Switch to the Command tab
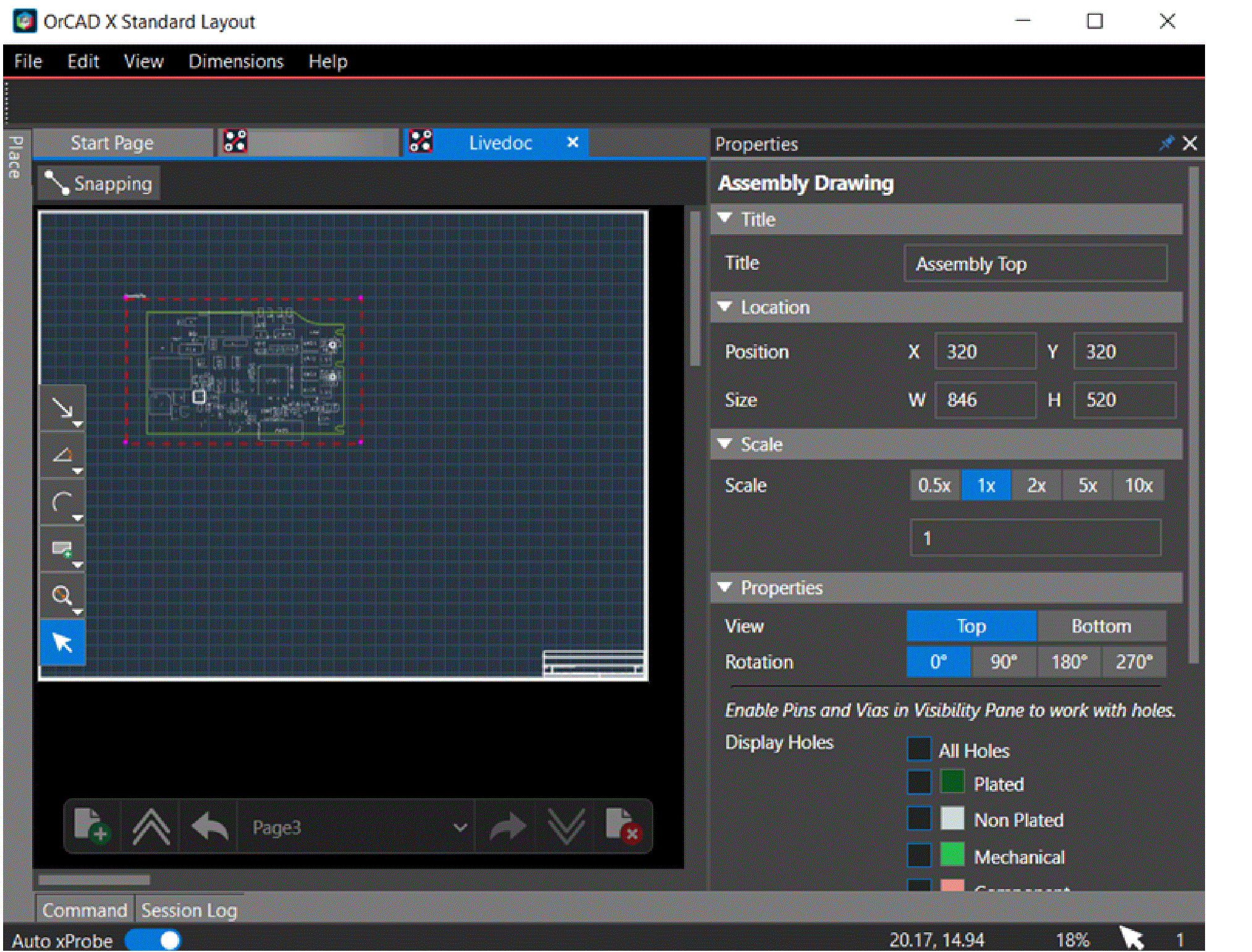Screen dimensions: 1252x952 (x=85, y=909)
